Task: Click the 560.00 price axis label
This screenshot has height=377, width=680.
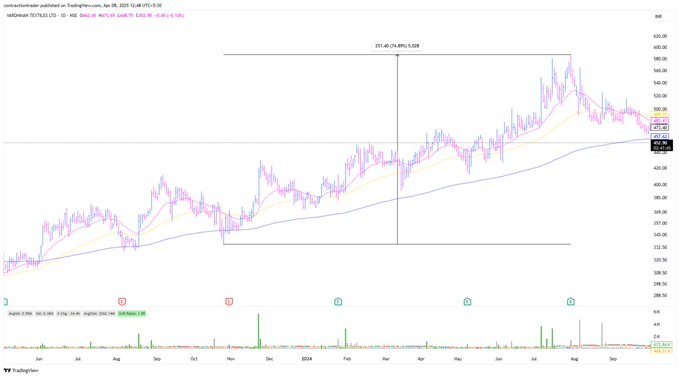Action: pyautogui.click(x=660, y=71)
